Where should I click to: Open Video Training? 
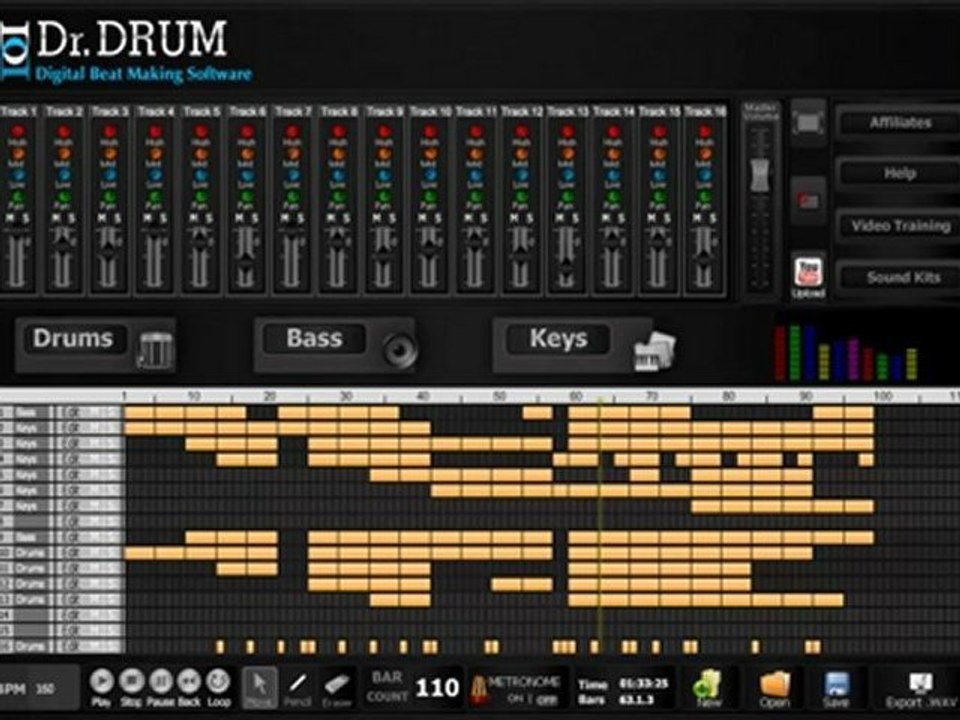pyautogui.click(x=900, y=226)
